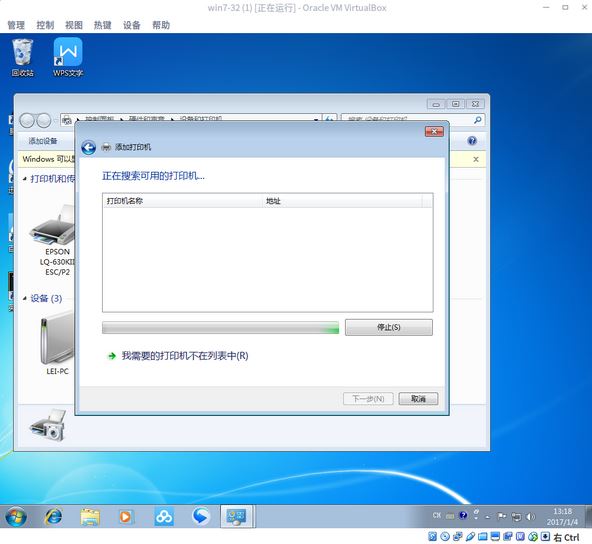Collapse the 打印机和传真 group
The width and height of the screenshot is (592, 544).
point(25,179)
